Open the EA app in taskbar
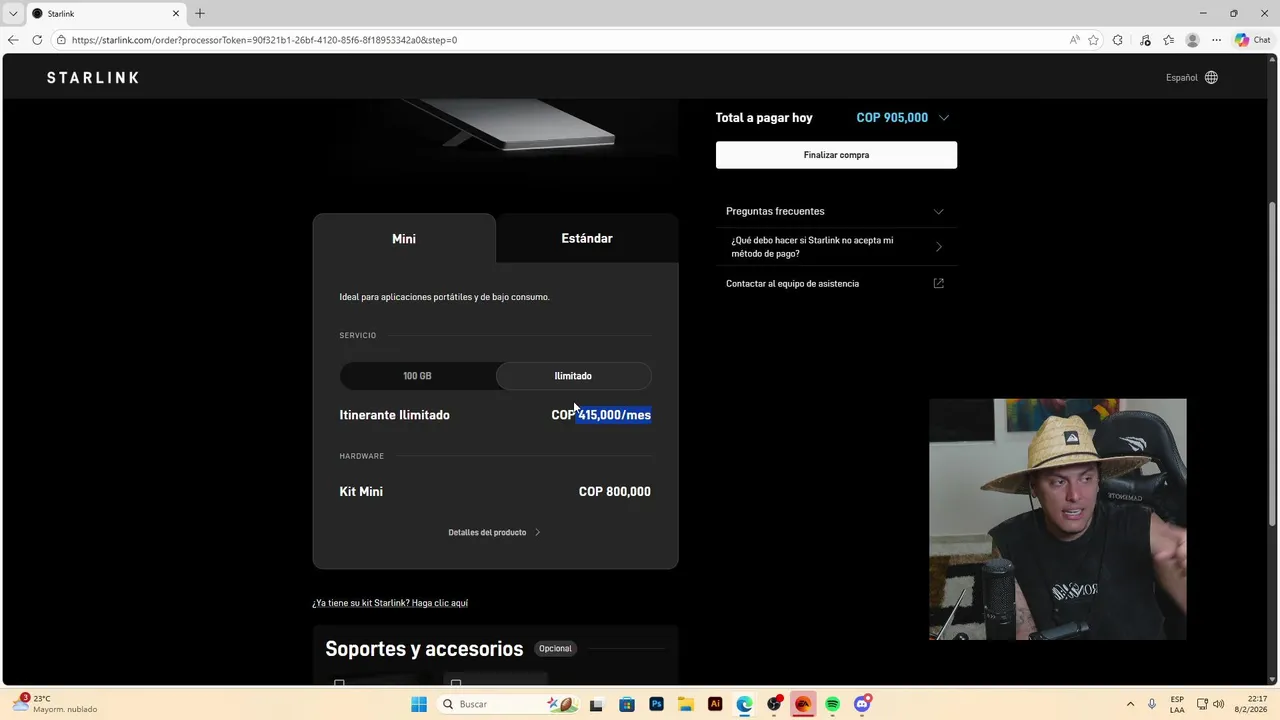This screenshot has width=1280, height=720. [x=803, y=704]
